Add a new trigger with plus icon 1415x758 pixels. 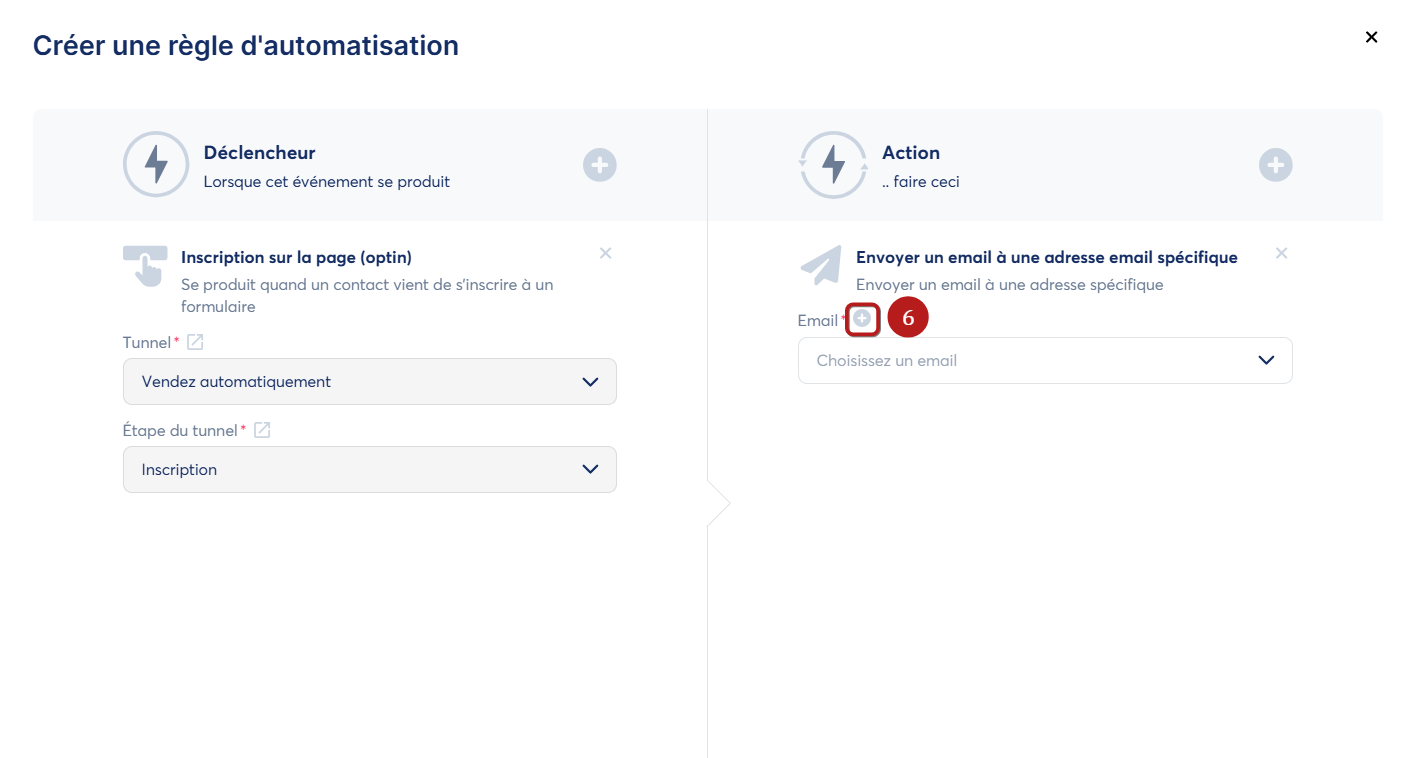(600, 165)
